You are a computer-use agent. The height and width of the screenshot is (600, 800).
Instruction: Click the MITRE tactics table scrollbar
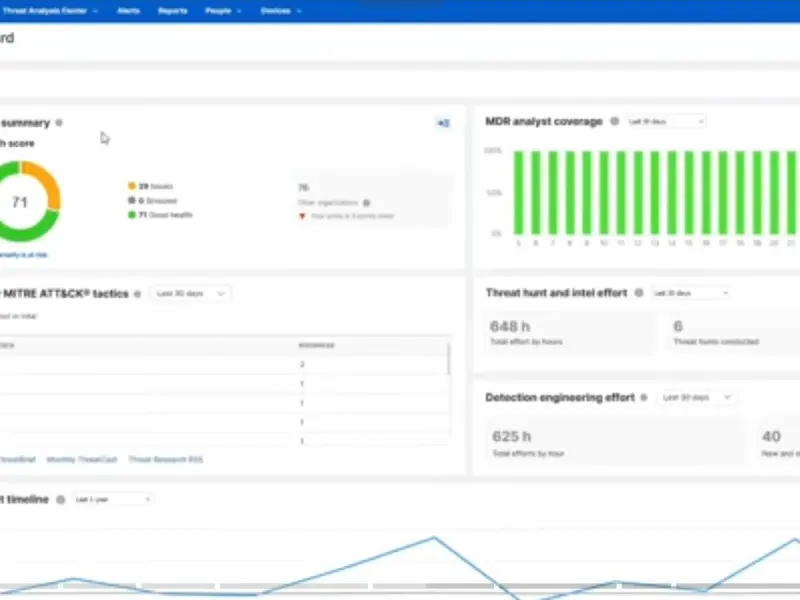[448, 360]
